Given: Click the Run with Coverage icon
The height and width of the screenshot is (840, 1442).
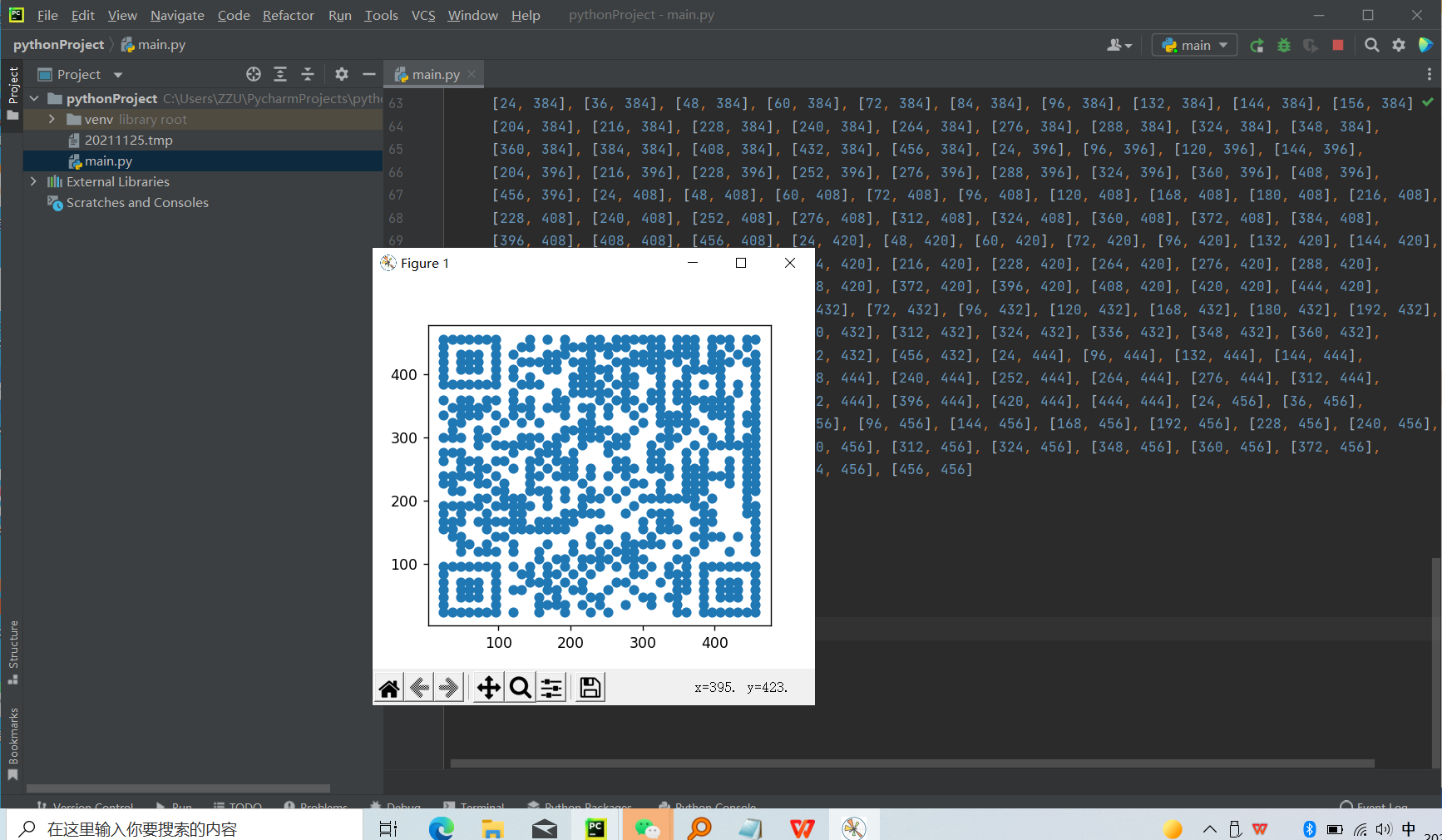Looking at the screenshot, I should pyautogui.click(x=1311, y=46).
